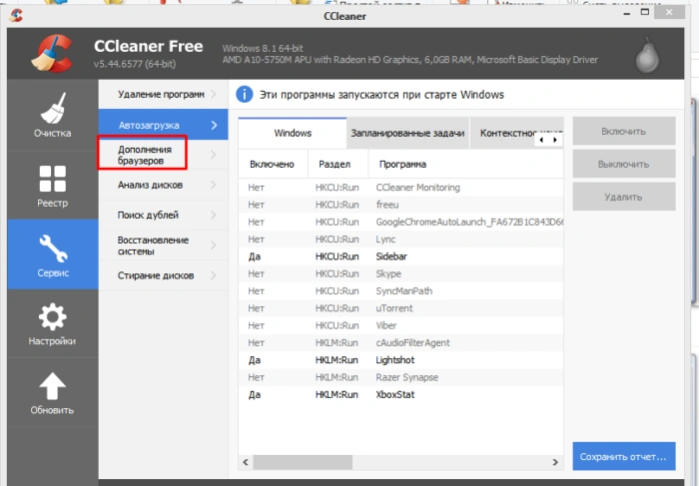Screen dimensions: 699x486
Task: Select Автозагрузка menu item
Action: tap(163, 125)
